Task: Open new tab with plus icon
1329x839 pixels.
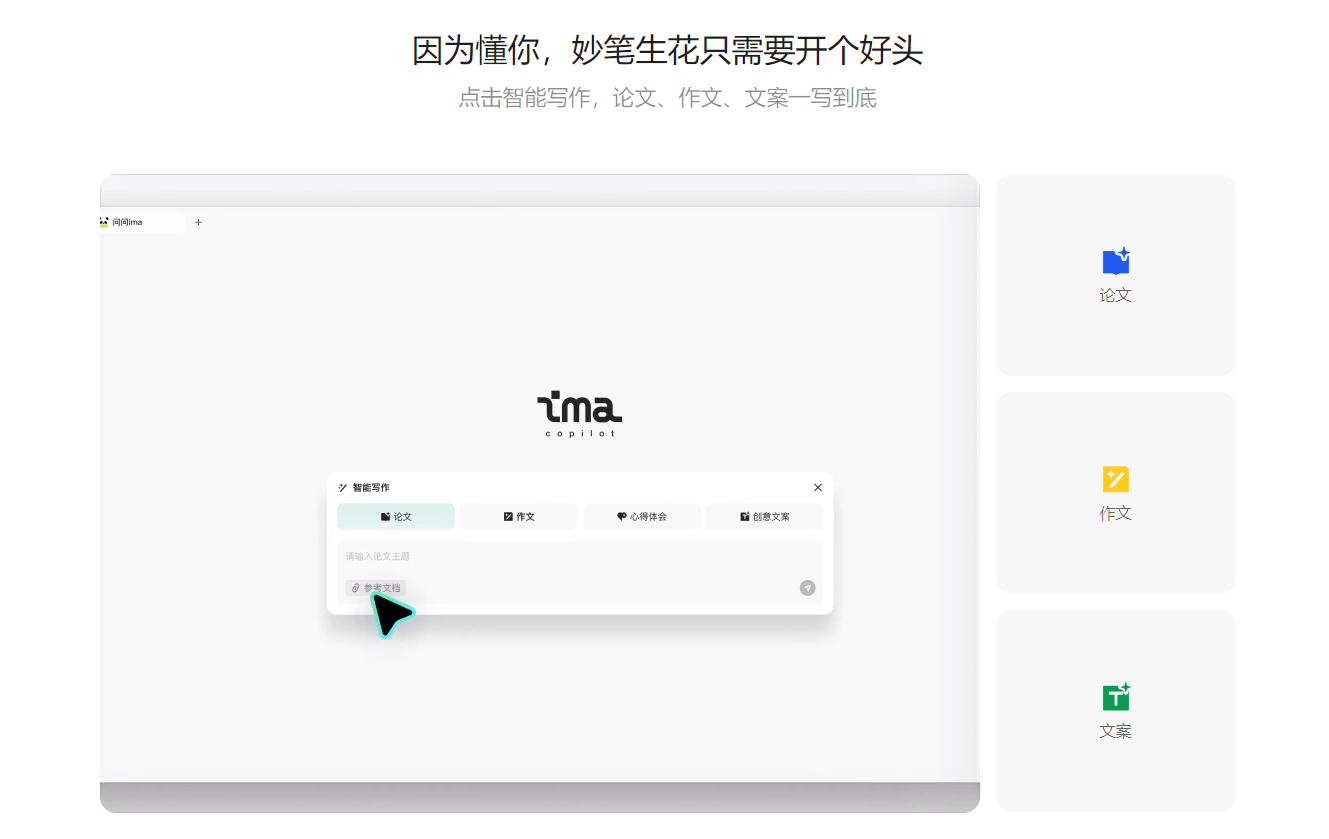Action: click(x=198, y=222)
